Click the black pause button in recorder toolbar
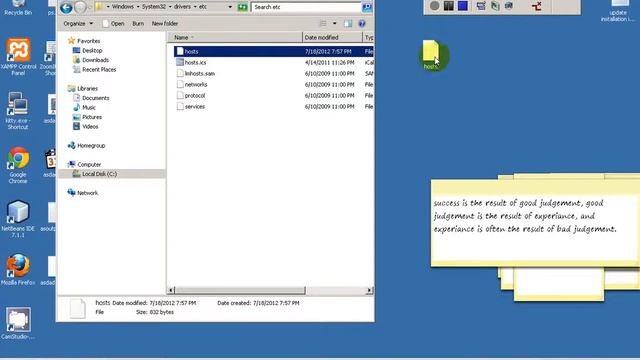The width and height of the screenshot is (640, 360). [x=449, y=6]
